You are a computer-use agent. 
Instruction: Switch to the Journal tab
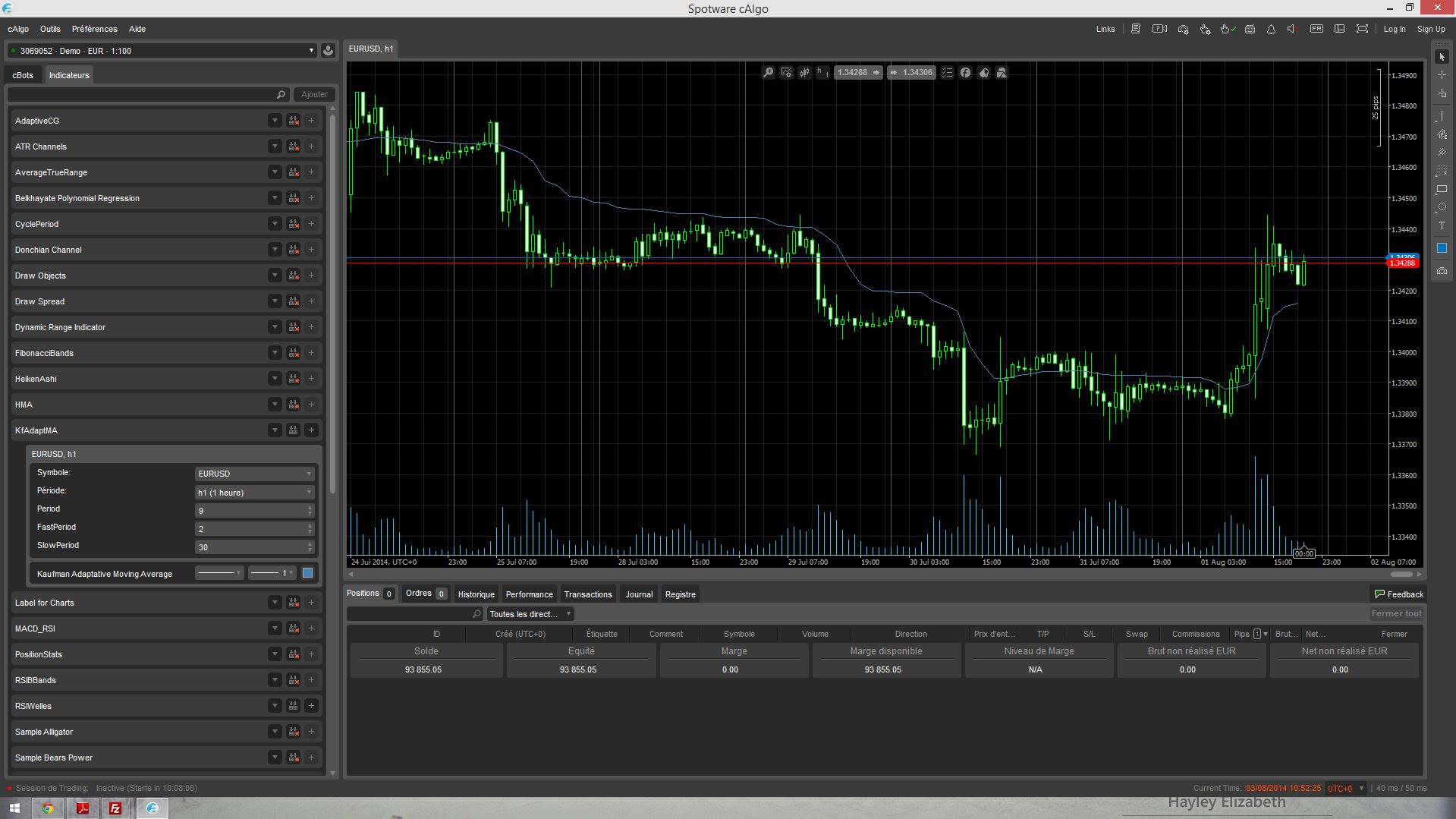639,594
